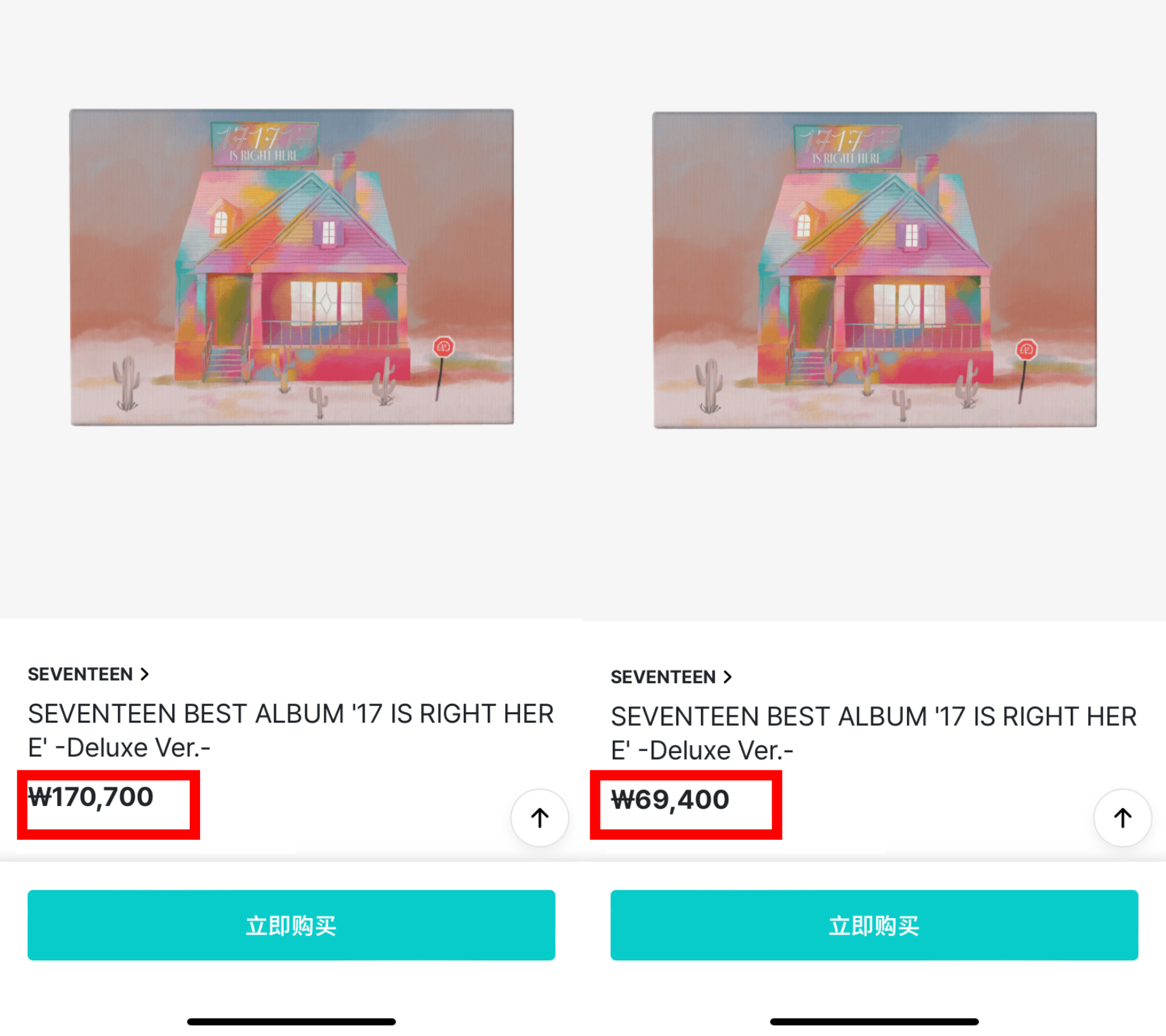Open SEVENTEEN artist link above ₩69,400 album
Viewport: 1166px width, 1036px height.
pyautogui.click(x=663, y=677)
